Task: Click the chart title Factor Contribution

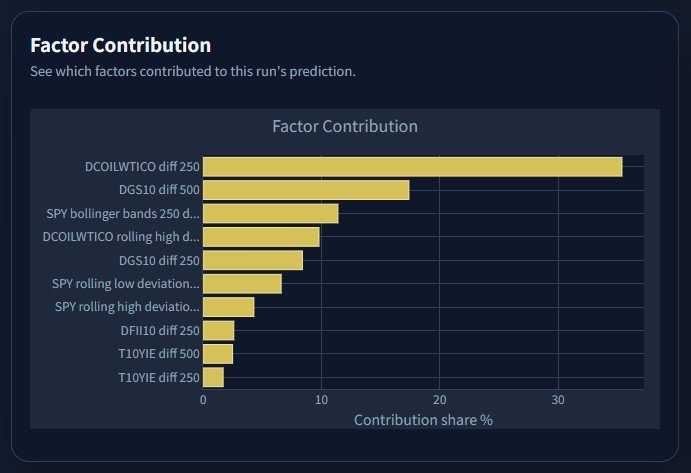Action: coord(345,127)
